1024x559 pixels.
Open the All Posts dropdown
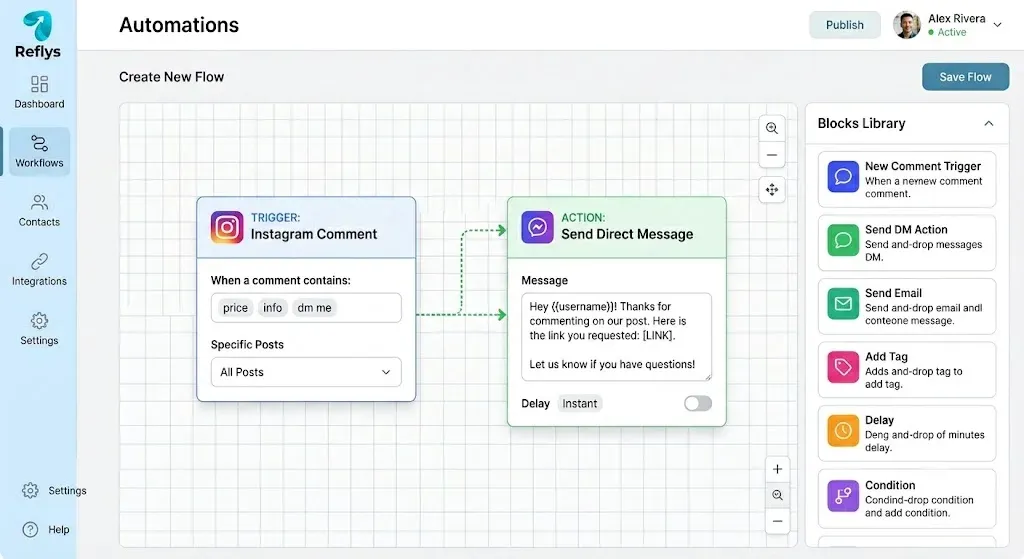[x=306, y=372]
